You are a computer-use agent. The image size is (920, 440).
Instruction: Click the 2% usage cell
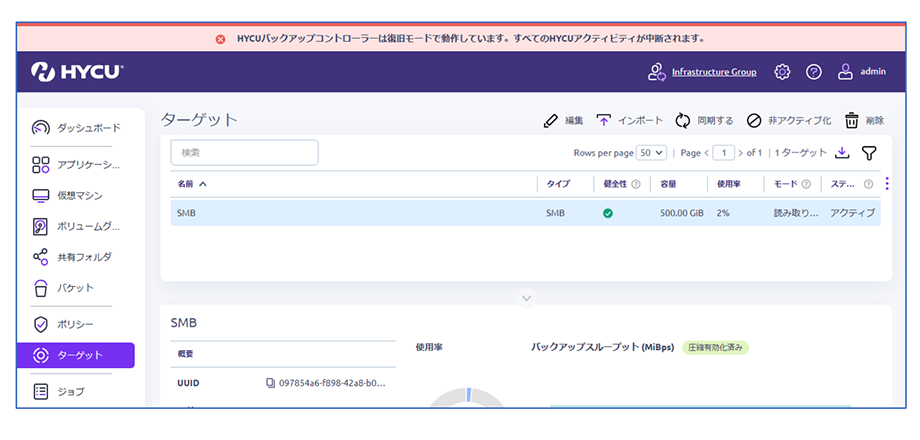(722, 213)
